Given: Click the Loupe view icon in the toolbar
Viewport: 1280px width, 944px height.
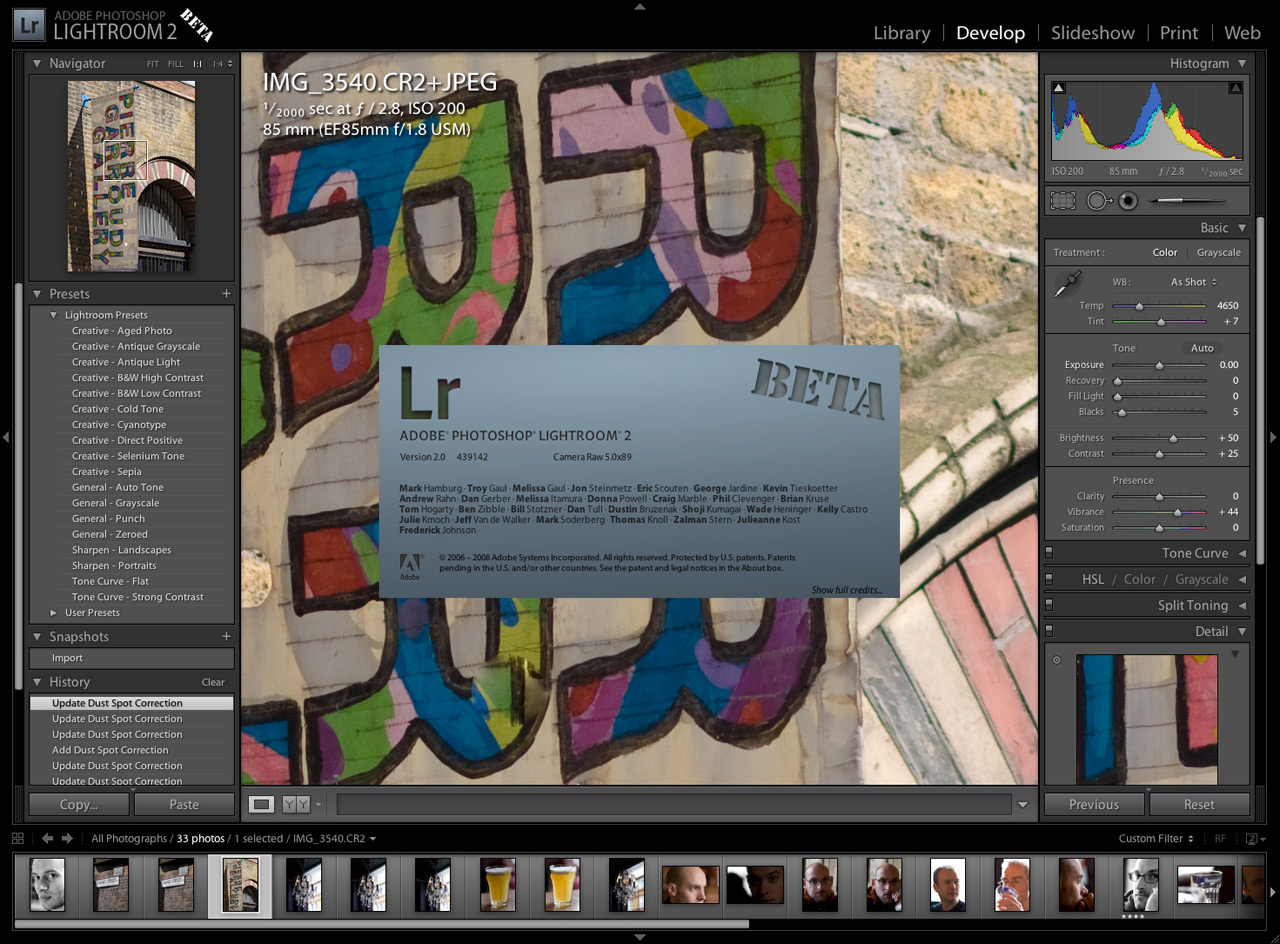Looking at the screenshot, I should pos(261,804).
